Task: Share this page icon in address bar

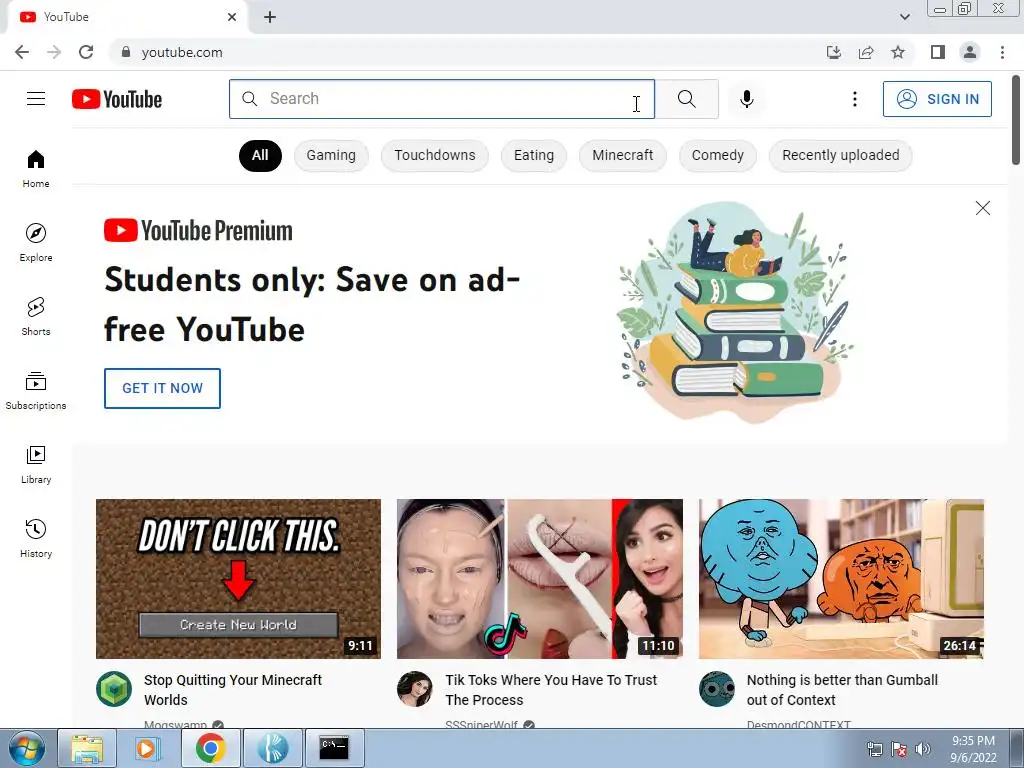Action: tap(866, 52)
